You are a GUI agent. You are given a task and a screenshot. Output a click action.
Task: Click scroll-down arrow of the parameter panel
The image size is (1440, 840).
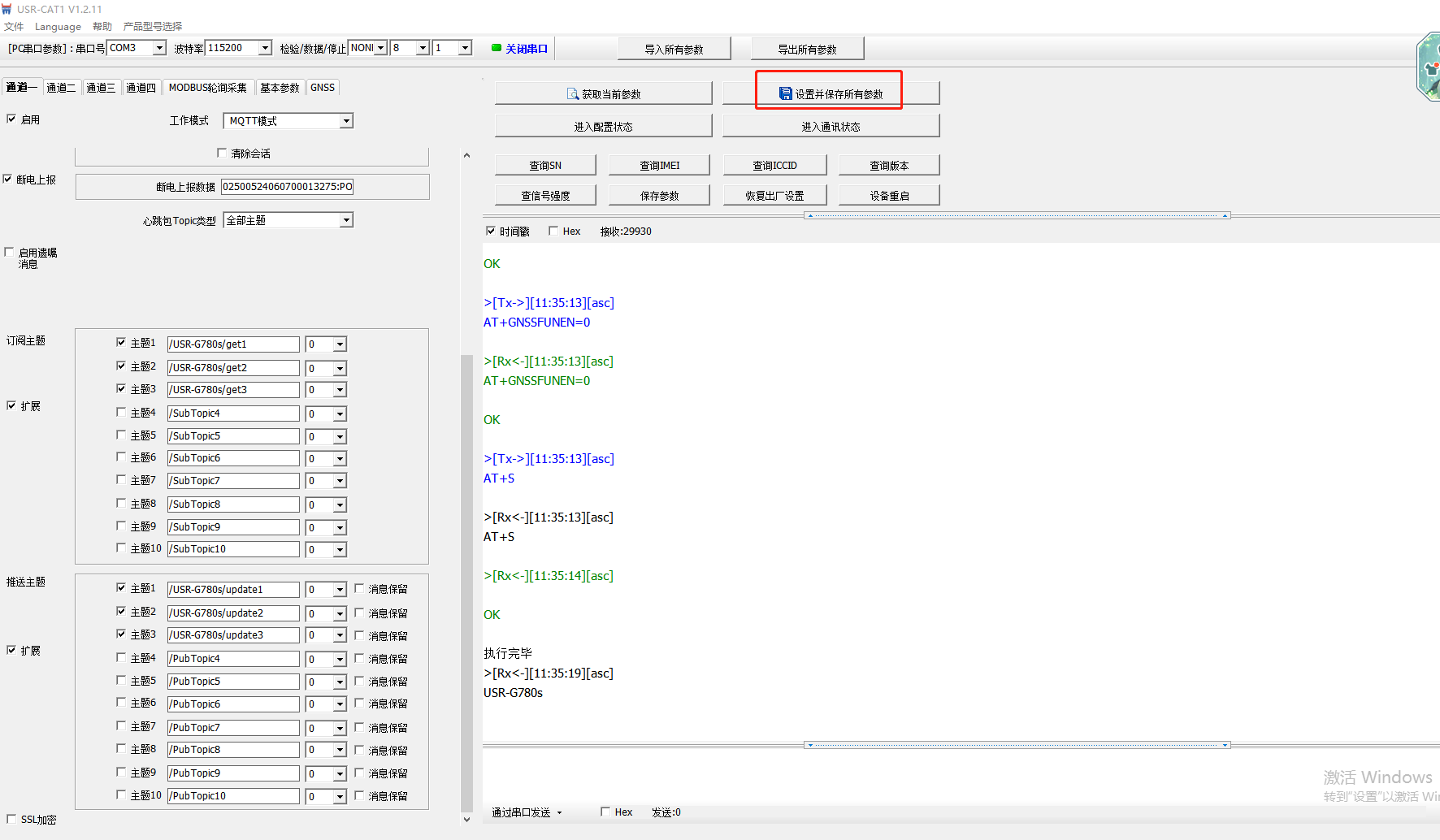click(x=466, y=819)
